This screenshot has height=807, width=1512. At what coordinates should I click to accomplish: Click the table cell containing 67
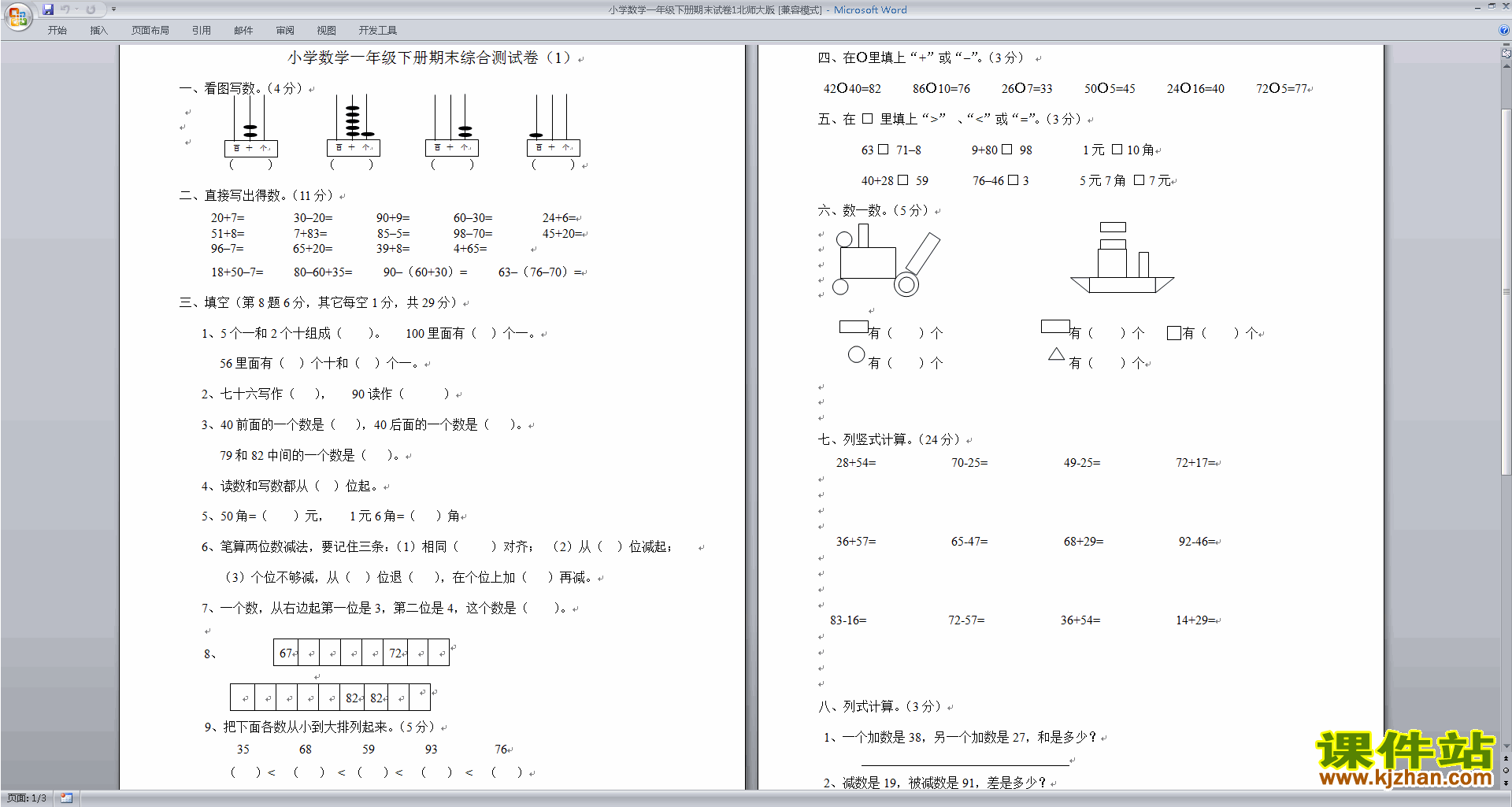[x=286, y=653]
